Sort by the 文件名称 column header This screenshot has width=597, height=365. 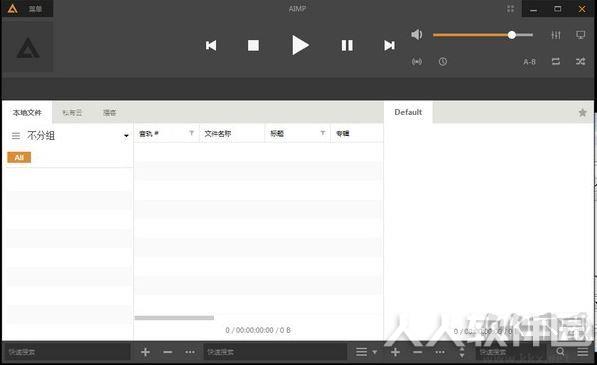pyautogui.click(x=218, y=134)
